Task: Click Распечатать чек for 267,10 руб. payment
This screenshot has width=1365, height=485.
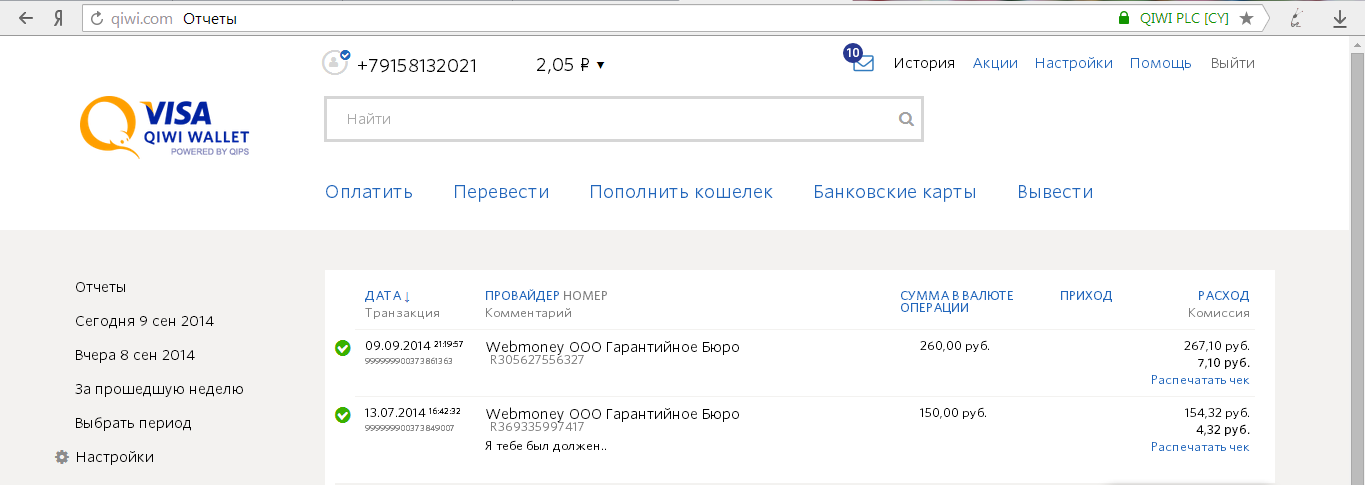Action: pyautogui.click(x=1200, y=380)
